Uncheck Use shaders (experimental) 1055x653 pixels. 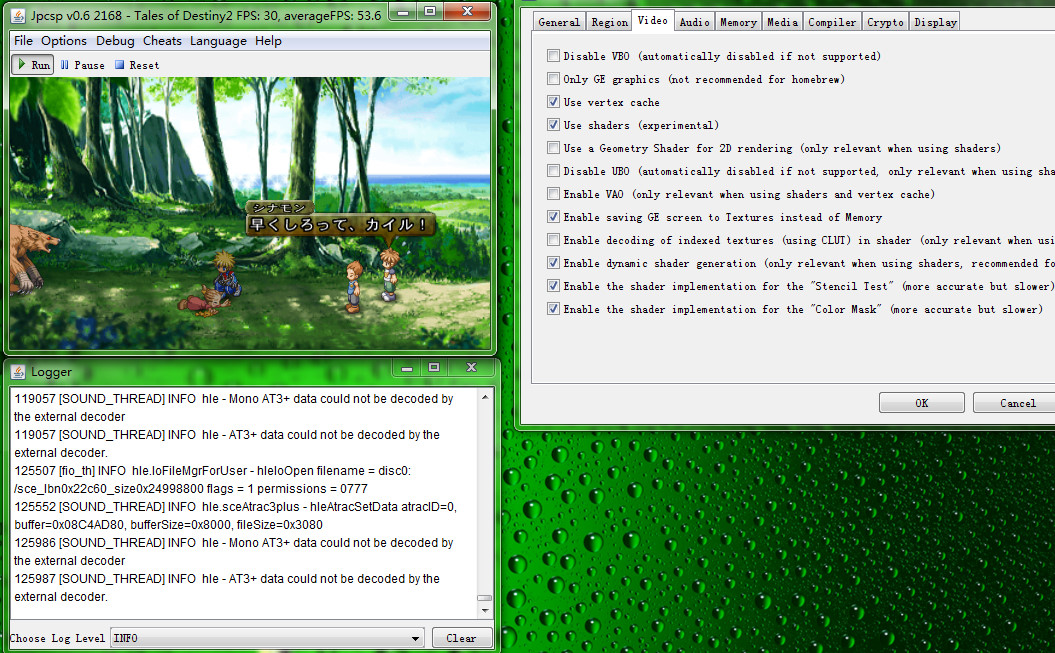coord(553,124)
